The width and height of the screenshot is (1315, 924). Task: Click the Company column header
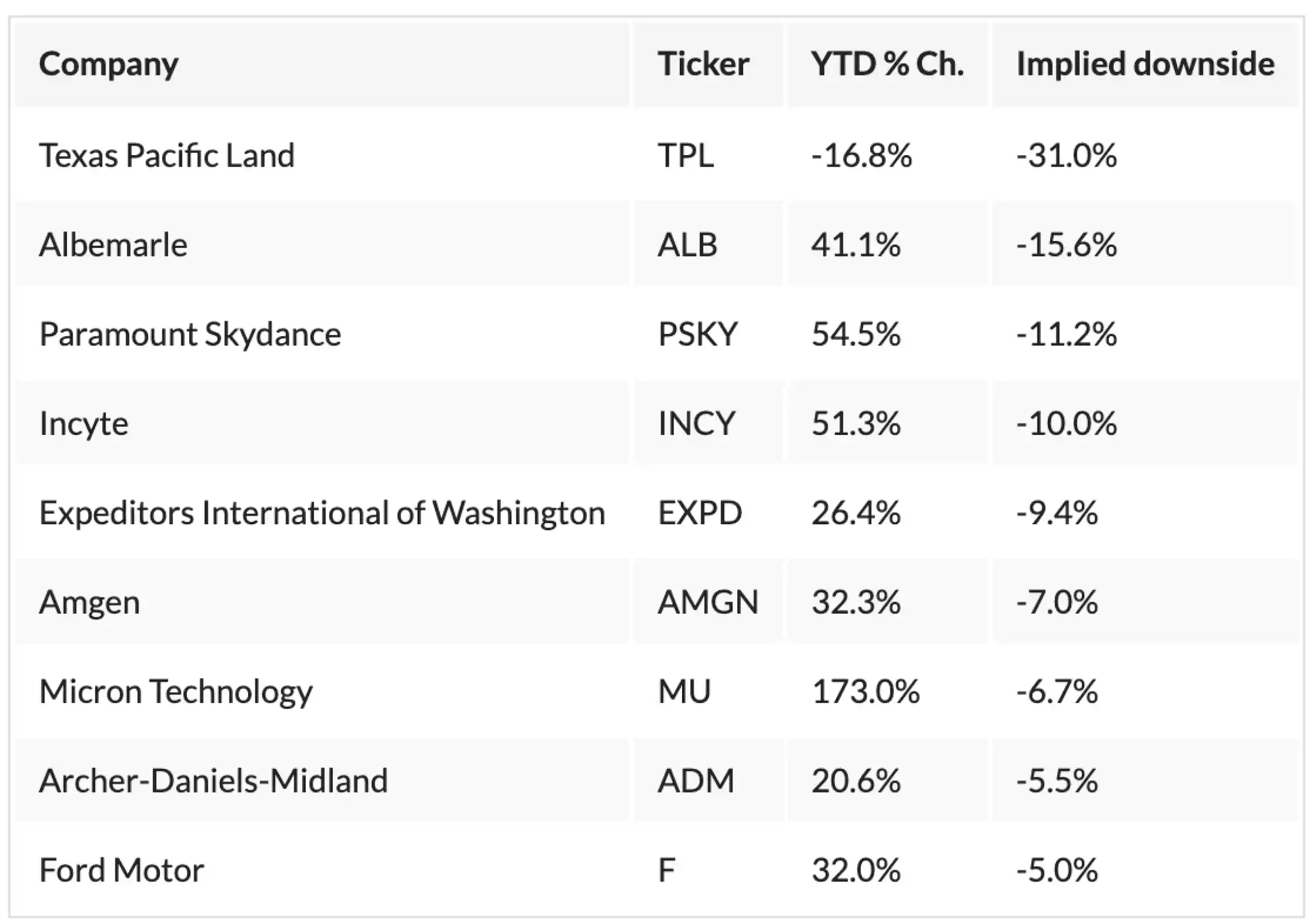[108, 64]
